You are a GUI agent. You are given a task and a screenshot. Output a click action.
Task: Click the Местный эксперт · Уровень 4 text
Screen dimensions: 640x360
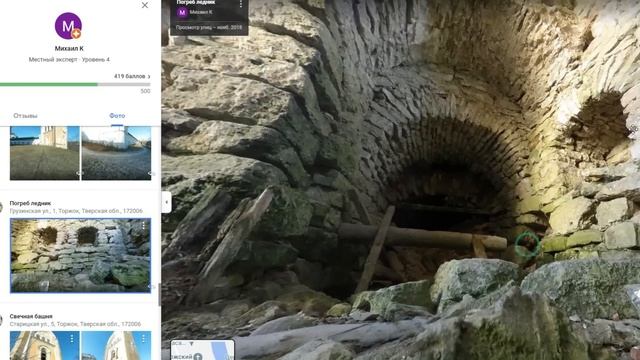pyautogui.click(x=69, y=60)
